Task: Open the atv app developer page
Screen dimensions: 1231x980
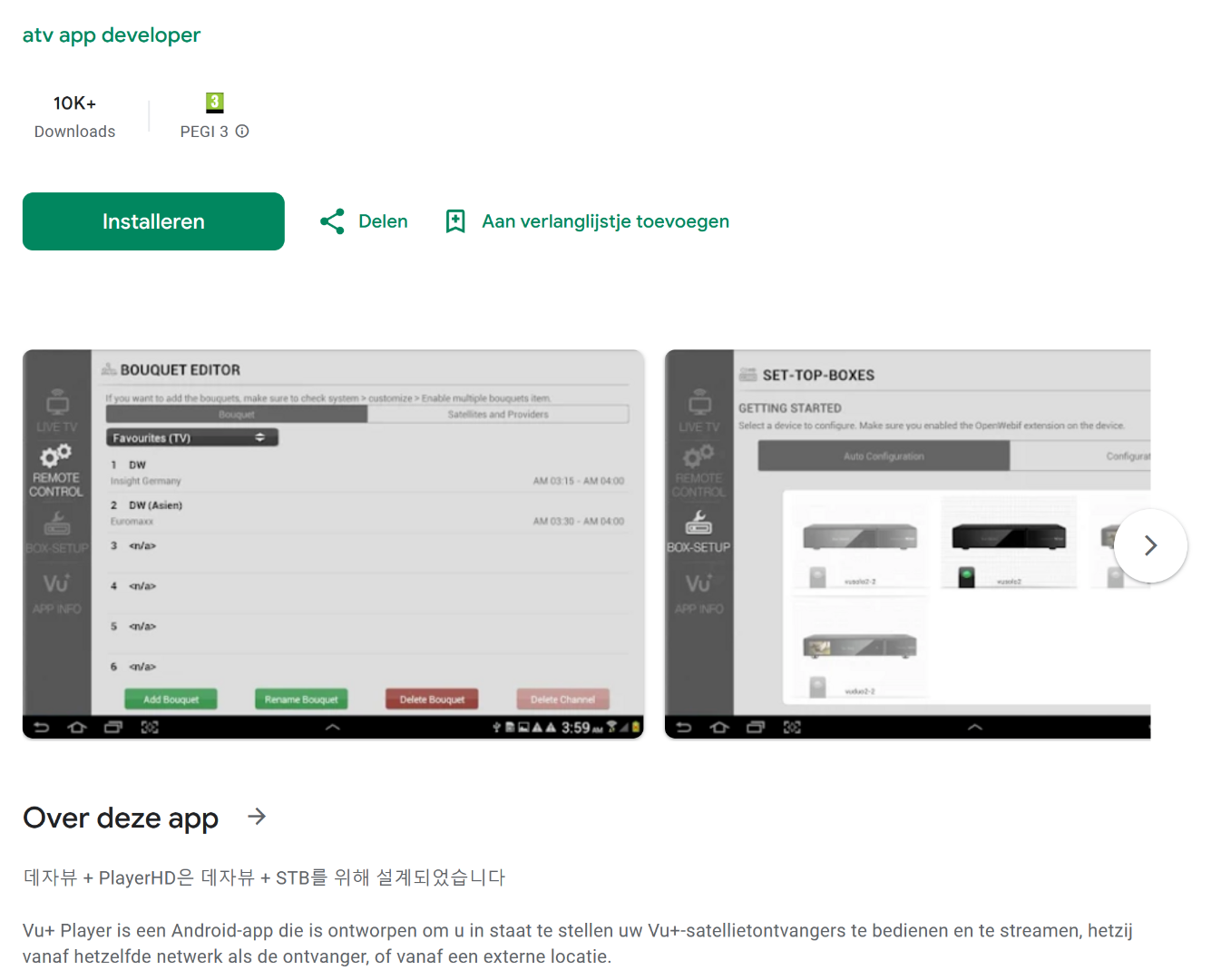Action: [112, 35]
